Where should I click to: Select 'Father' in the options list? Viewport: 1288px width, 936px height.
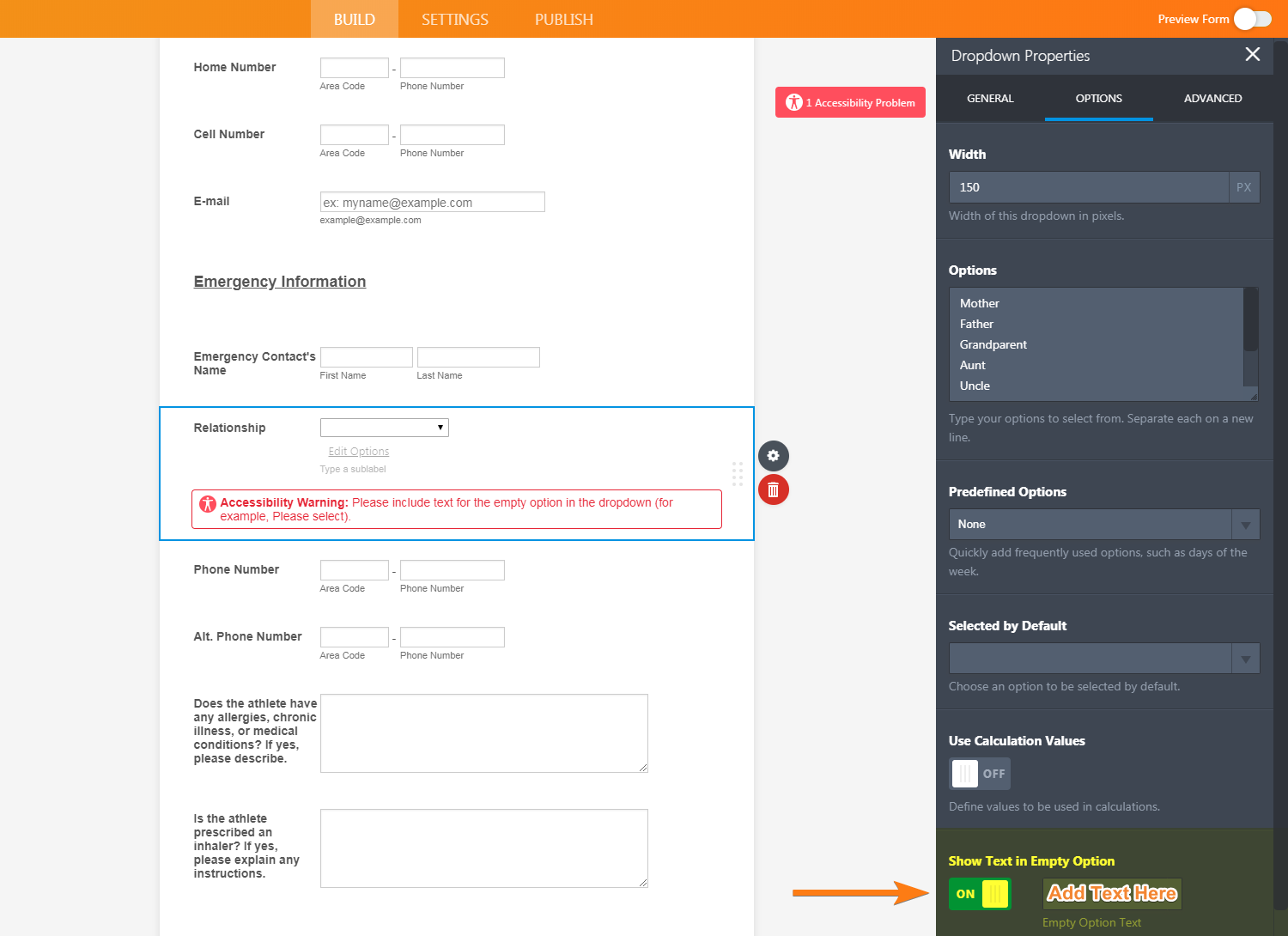pos(976,324)
